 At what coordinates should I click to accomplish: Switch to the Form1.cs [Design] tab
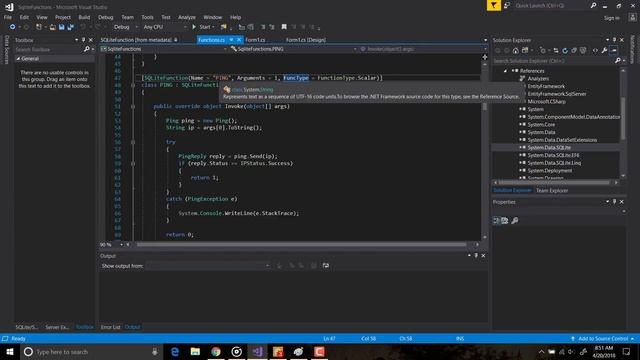[x=306, y=40]
